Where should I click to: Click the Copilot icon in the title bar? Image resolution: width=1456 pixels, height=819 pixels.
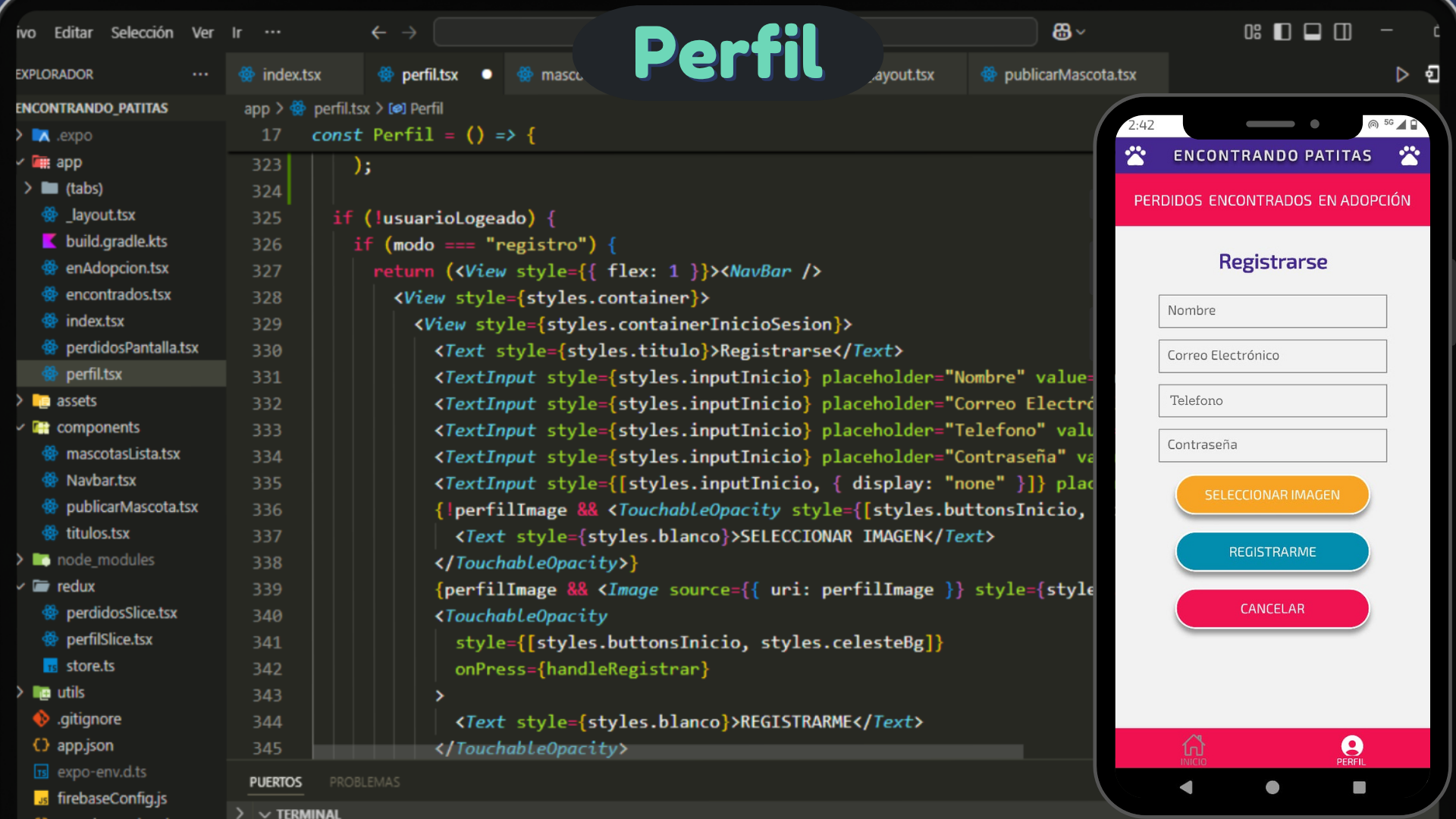(1062, 32)
